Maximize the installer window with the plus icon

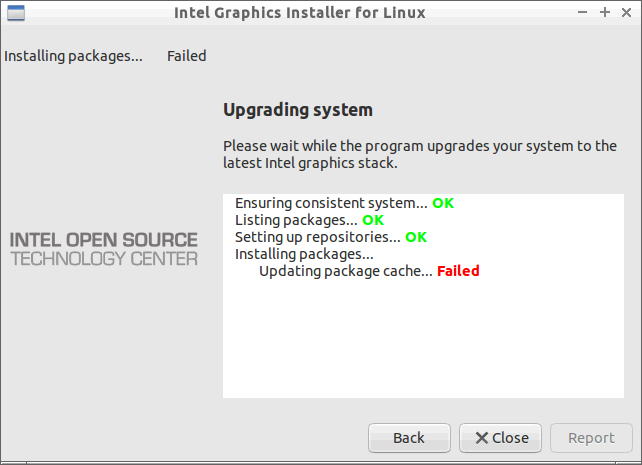coord(604,12)
